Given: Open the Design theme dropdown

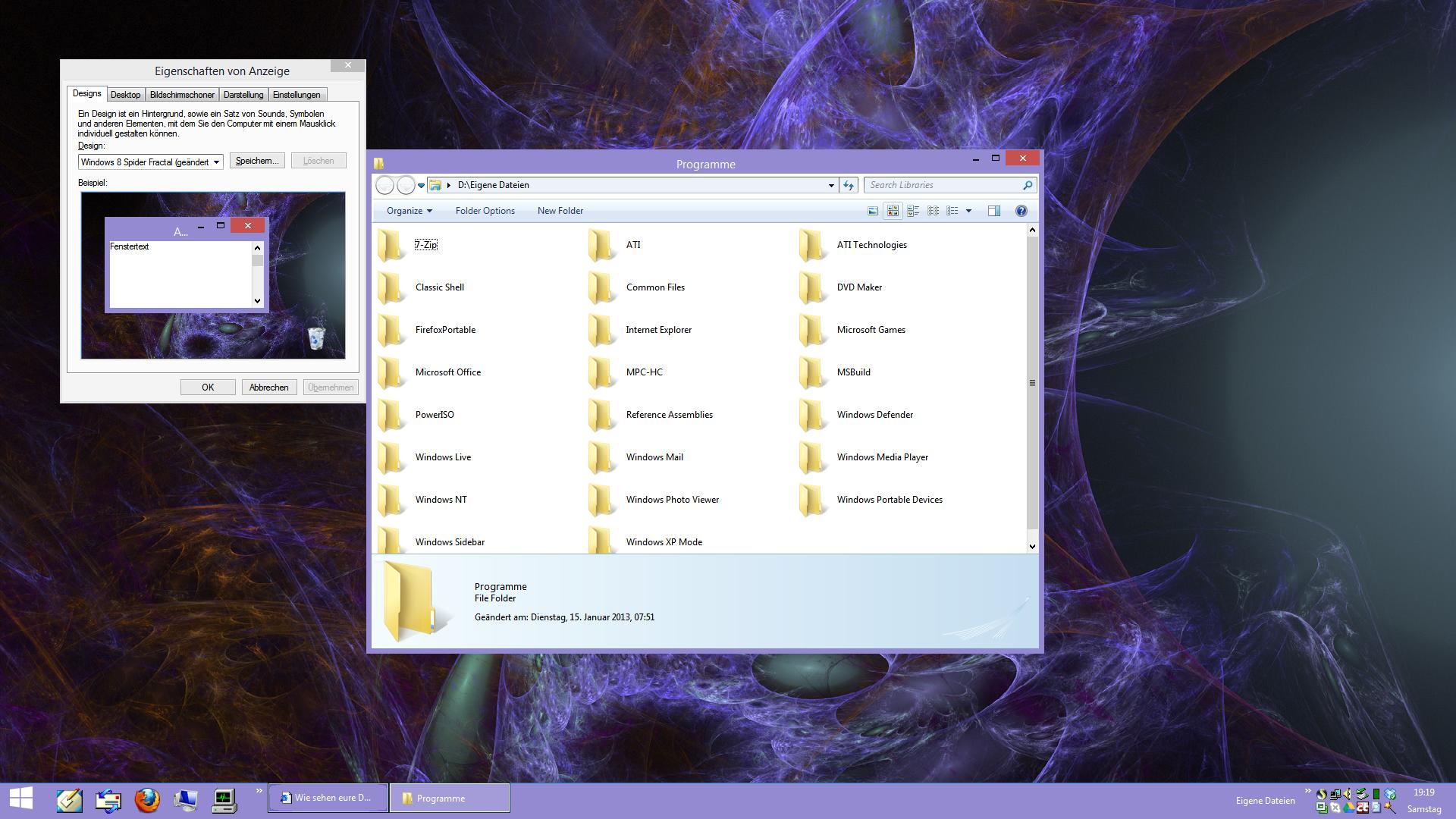Looking at the screenshot, I should coord(216,162).
